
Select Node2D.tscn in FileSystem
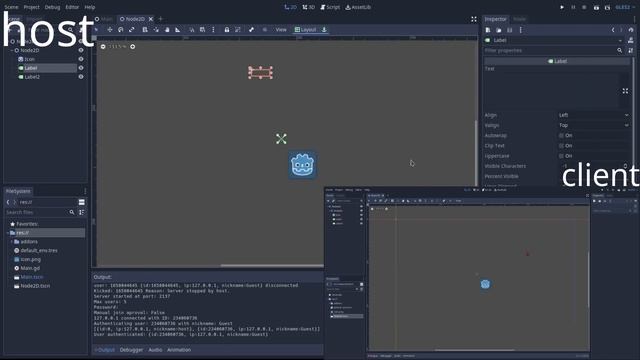(x=35, y=286)
